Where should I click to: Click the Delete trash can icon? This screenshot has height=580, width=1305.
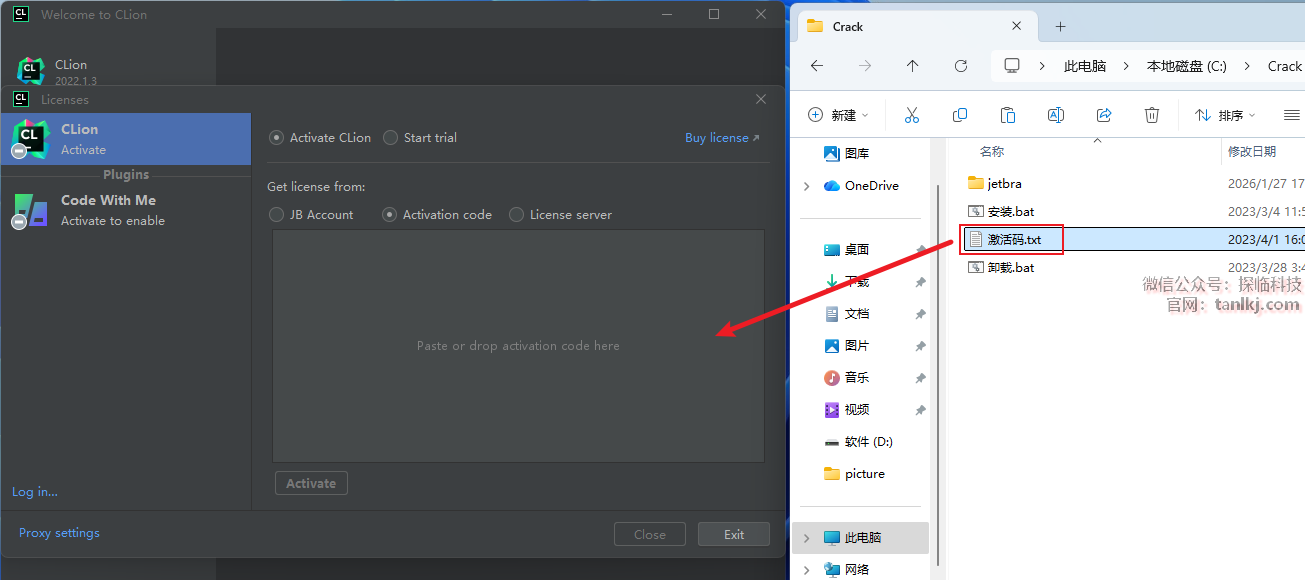(x=1152, y=115)
